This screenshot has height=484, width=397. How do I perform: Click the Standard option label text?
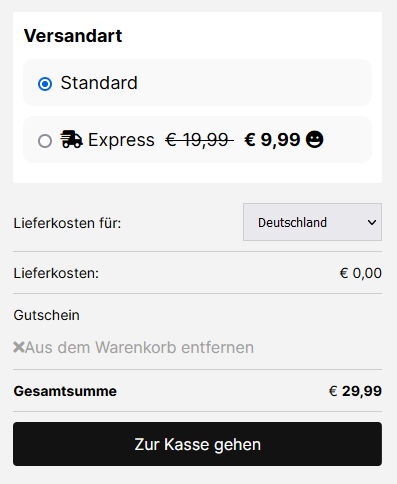click(99, 83)
